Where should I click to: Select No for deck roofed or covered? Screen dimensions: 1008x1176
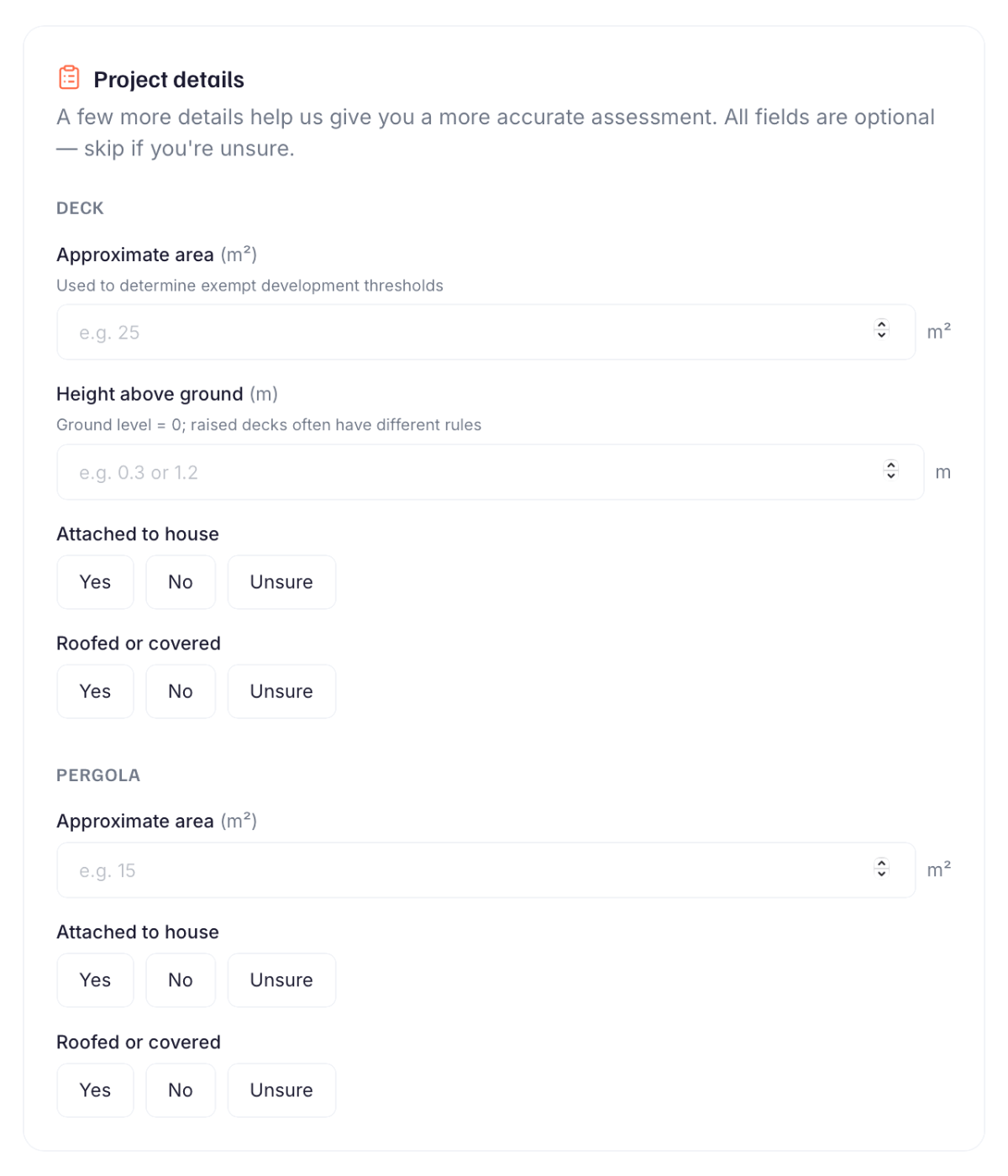click(x=181, y=691)
